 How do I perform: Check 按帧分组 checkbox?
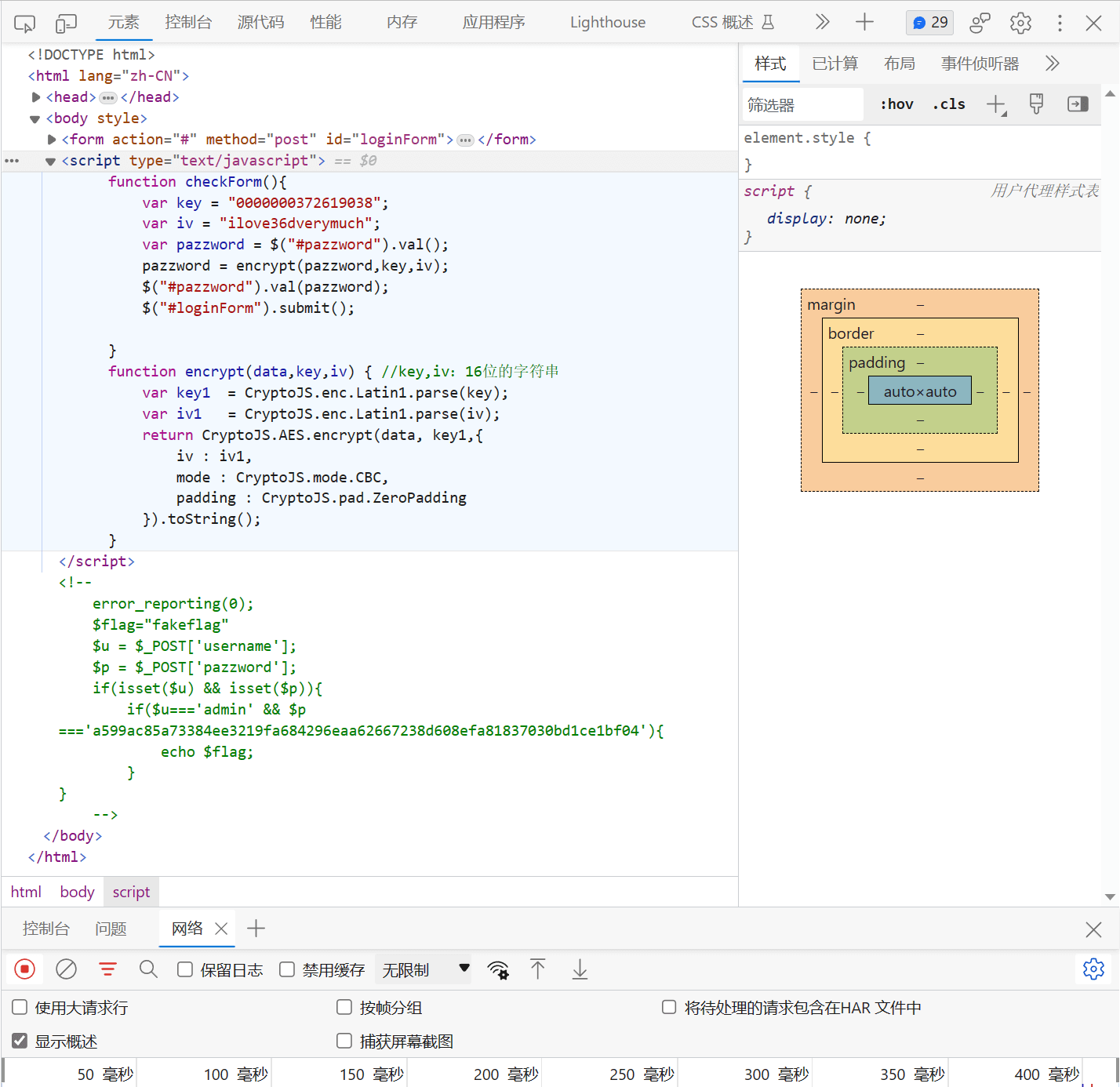pos(344,1007)
